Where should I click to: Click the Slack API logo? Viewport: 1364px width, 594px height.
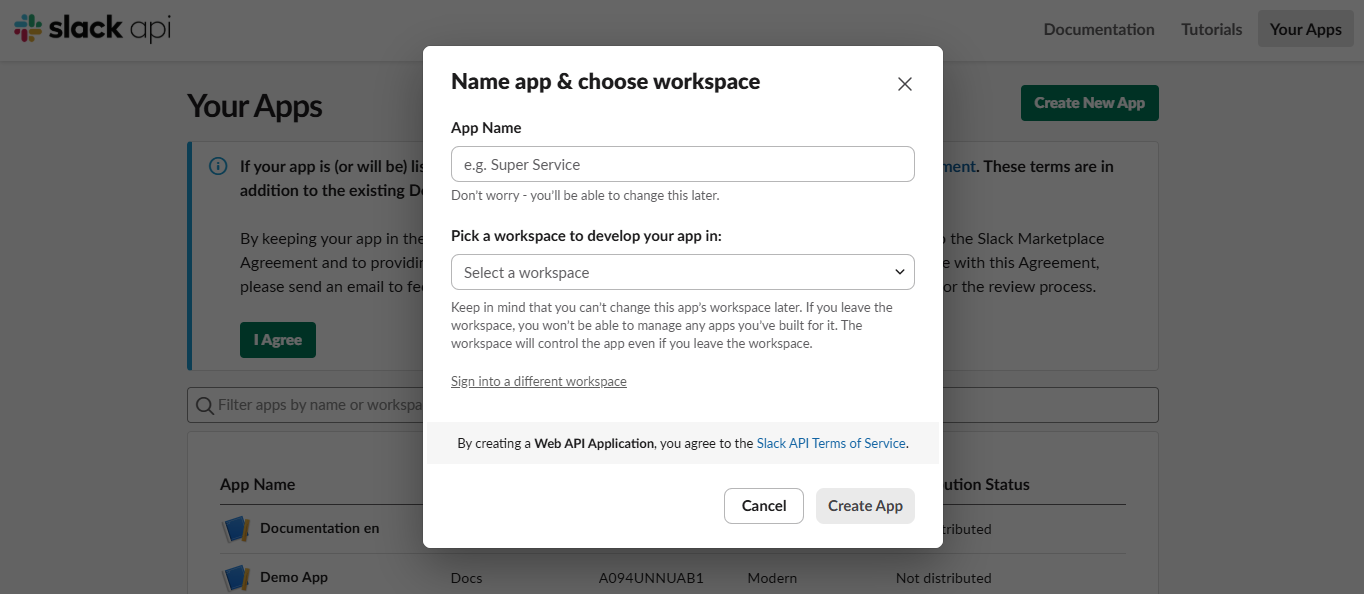(93, 29)
